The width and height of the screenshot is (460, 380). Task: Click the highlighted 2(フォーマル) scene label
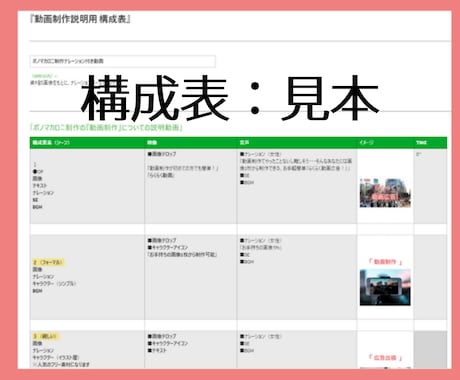pyautogui.click(x=48, y=262)
